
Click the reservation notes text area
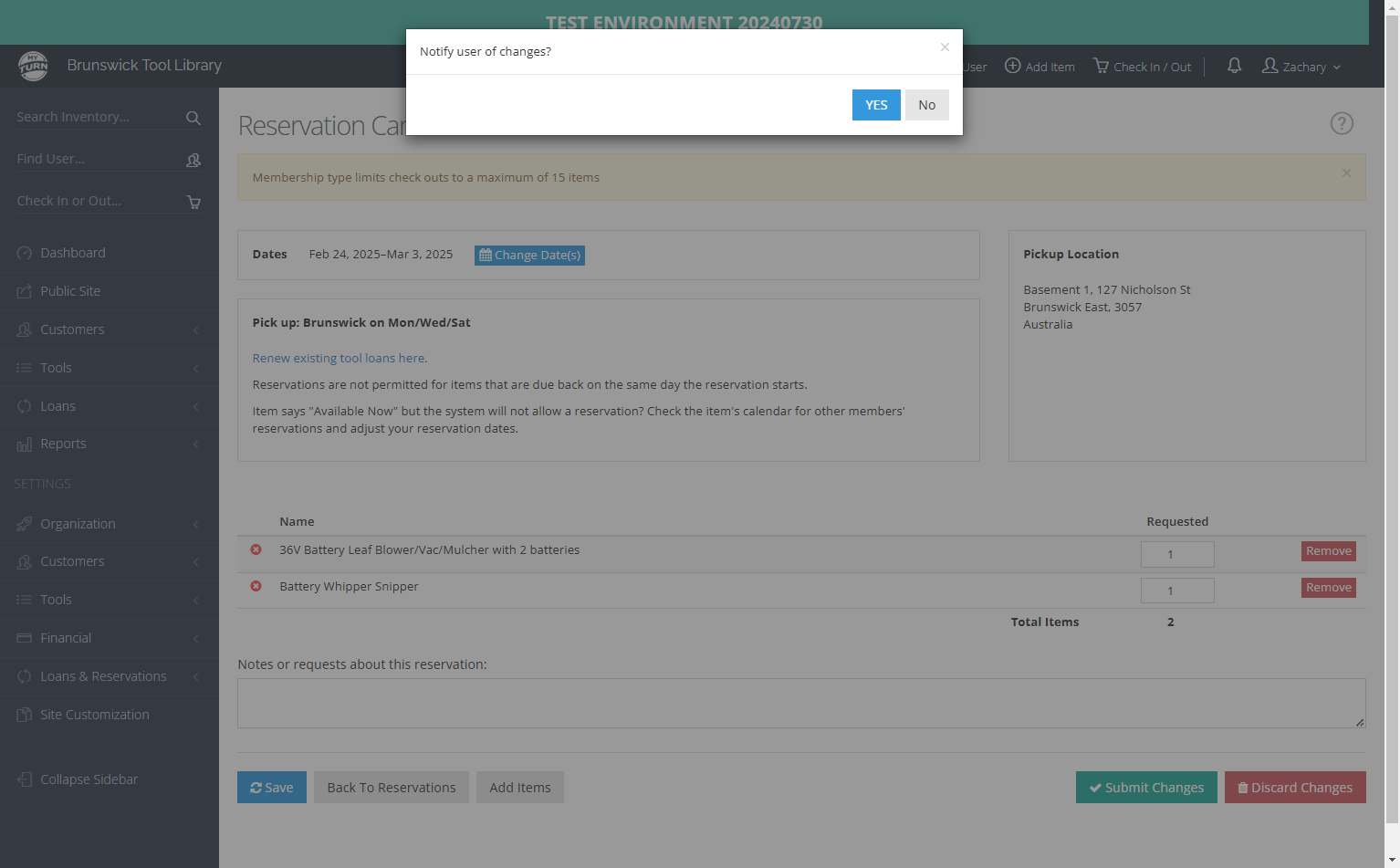click(x=801, y=703)
